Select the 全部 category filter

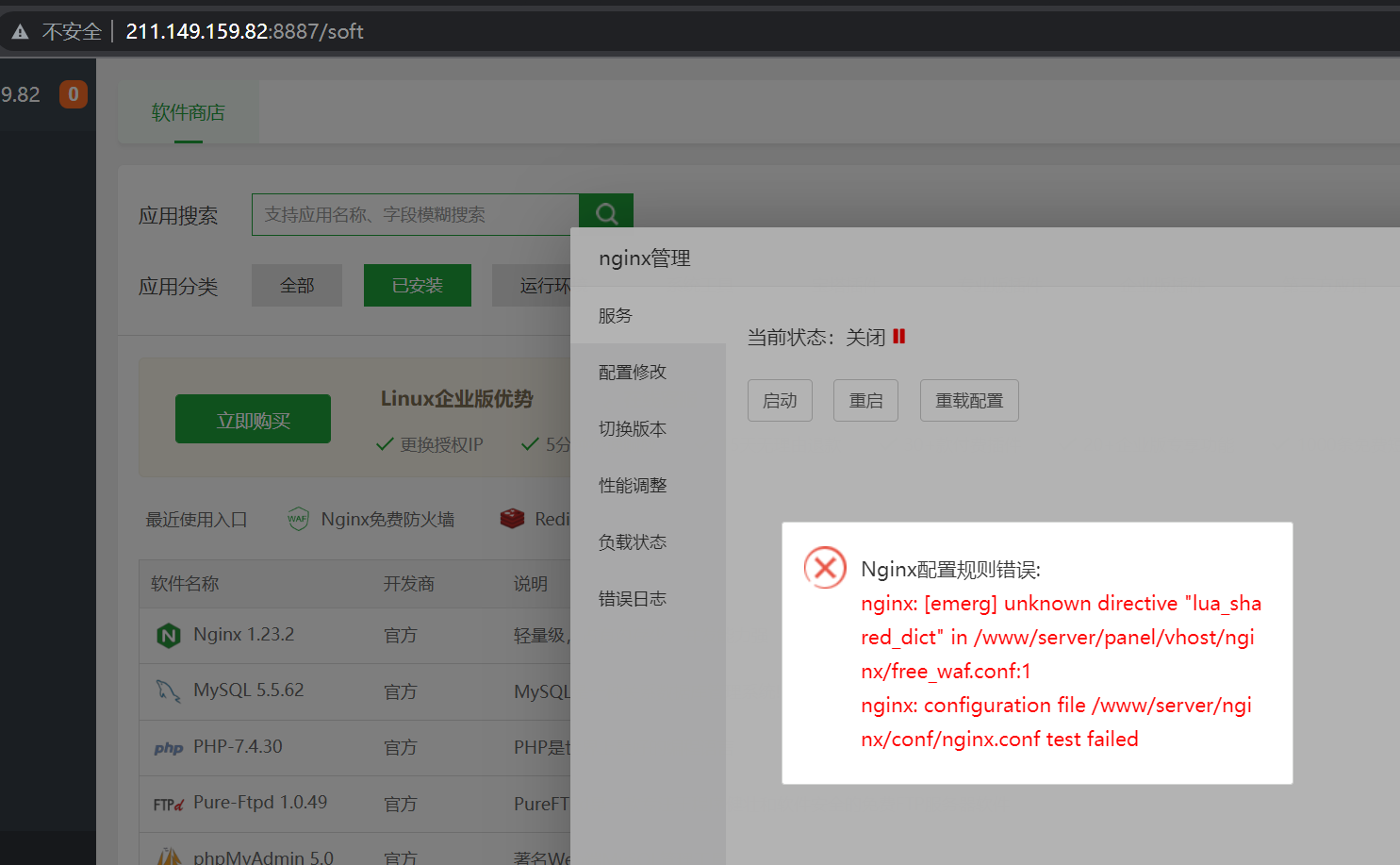pyautogui.click(x=297, y=285)
